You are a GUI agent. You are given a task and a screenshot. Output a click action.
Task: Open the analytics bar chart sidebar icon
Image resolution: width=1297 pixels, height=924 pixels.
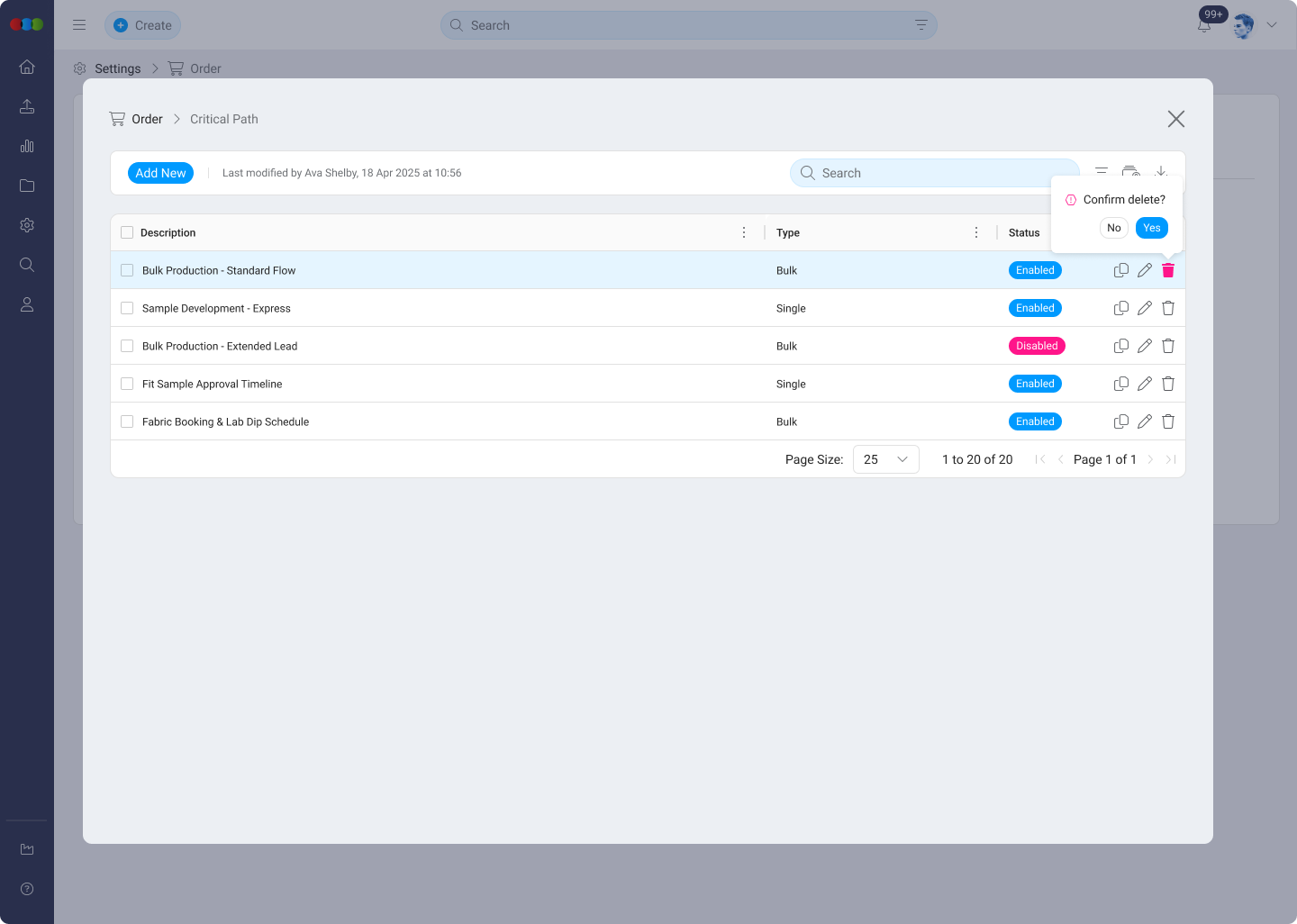(x=27, y=146)
